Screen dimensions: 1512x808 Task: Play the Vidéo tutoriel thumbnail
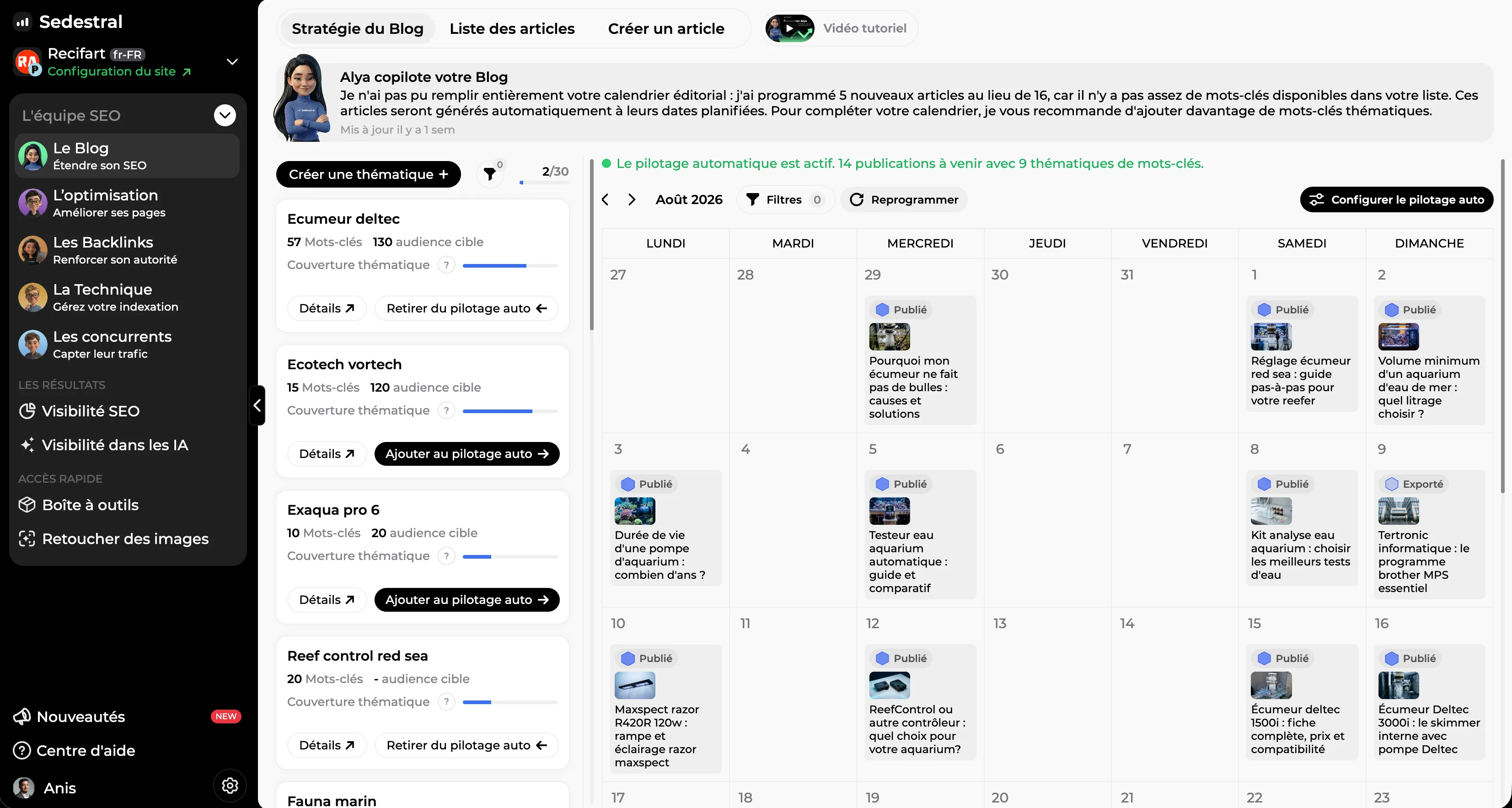[789, 28]
